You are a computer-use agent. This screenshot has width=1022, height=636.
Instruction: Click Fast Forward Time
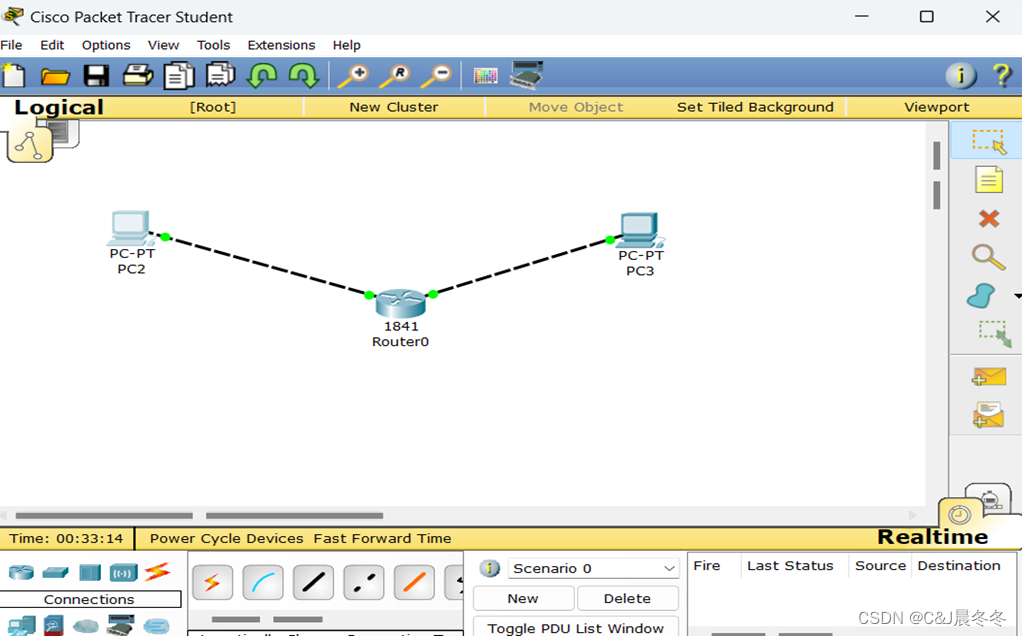382,538
